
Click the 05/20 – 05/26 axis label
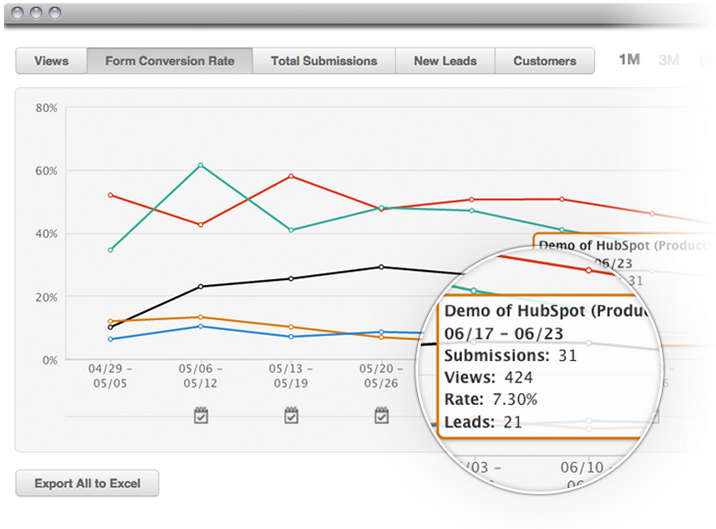point(381,376)
